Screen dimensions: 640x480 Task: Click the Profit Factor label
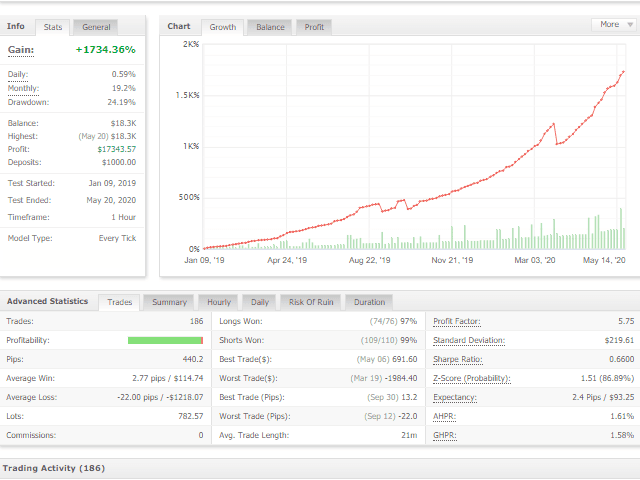click(459, 321)
